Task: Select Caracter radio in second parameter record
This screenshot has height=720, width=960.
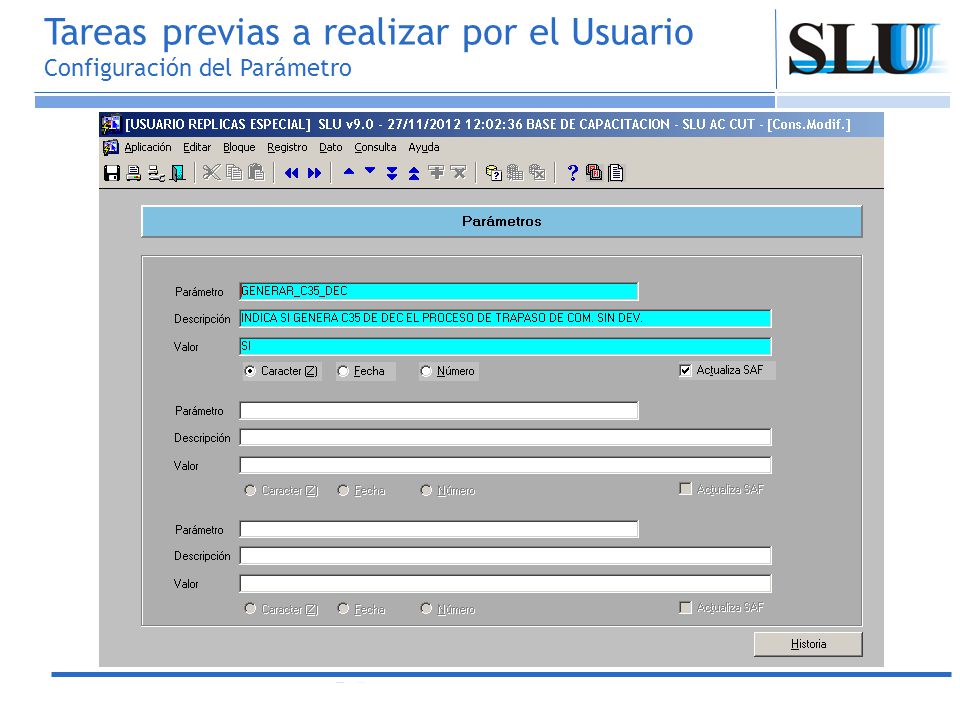Action: coord(250,490)
